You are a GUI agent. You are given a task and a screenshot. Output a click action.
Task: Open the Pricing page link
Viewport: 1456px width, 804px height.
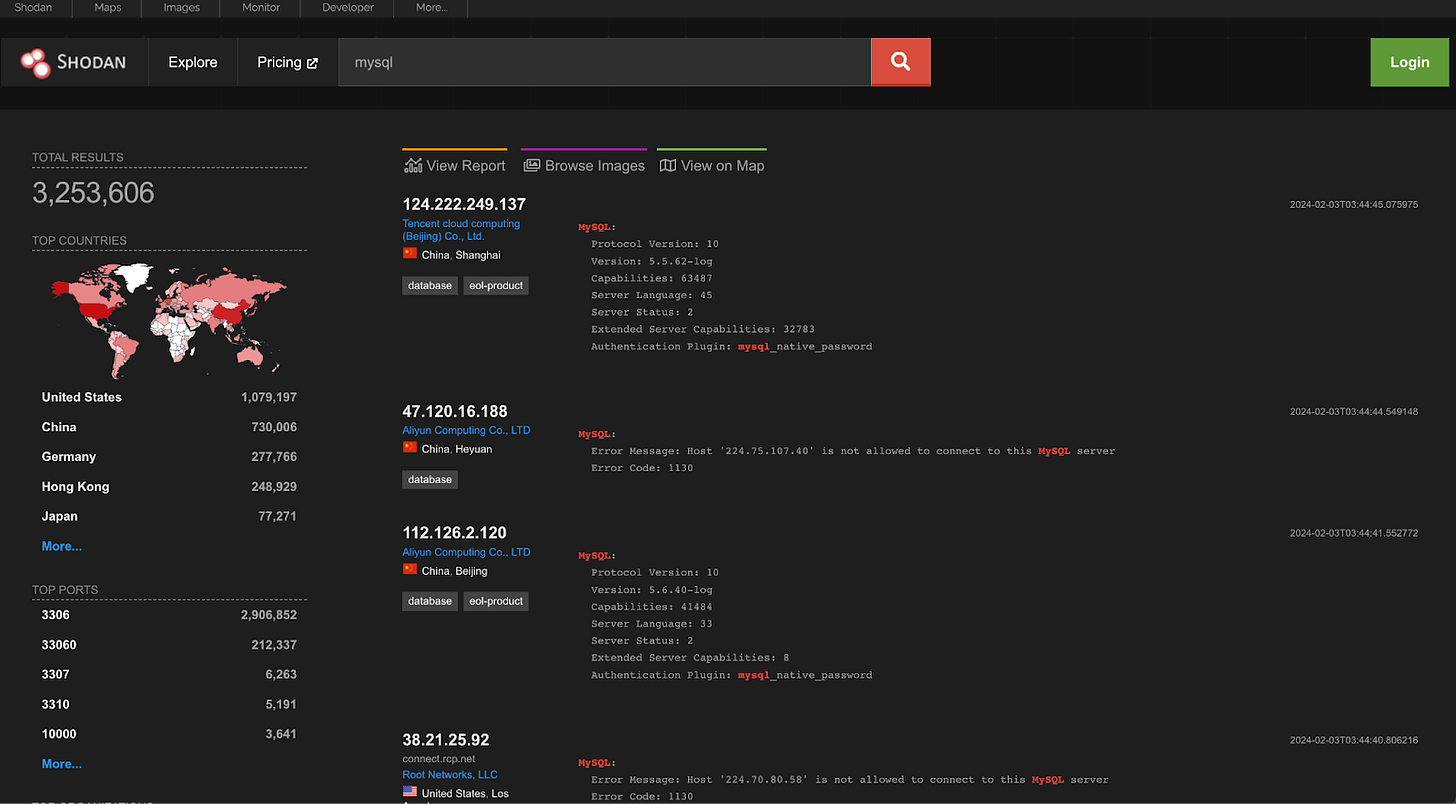tap(287, 62)
